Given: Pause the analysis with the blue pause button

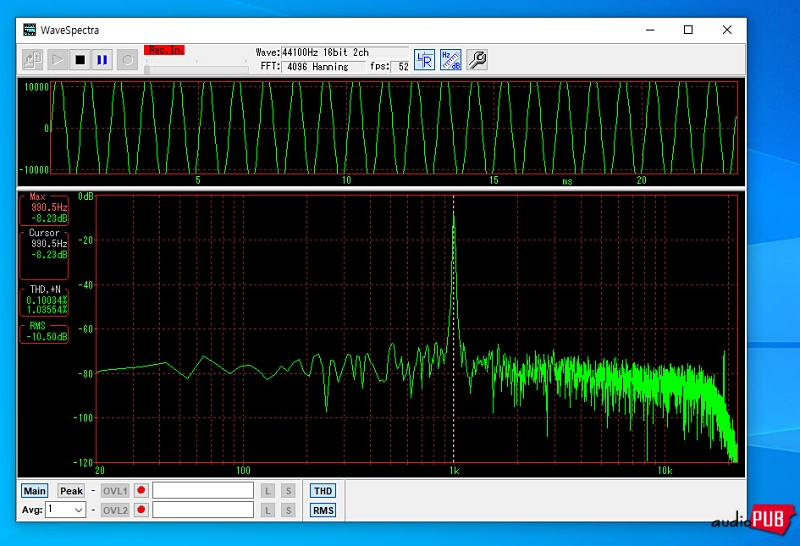Looking at the screenshot, I should [x=102, y=60].
